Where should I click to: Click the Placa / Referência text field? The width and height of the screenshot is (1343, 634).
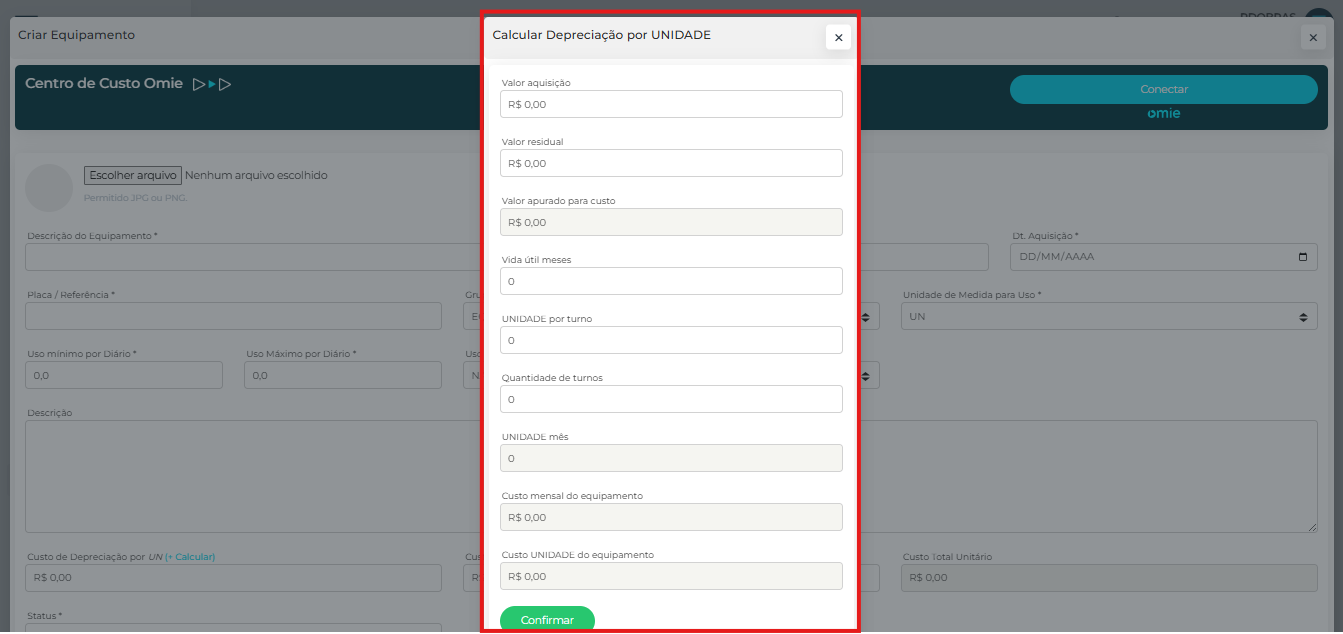coord(233,316)
